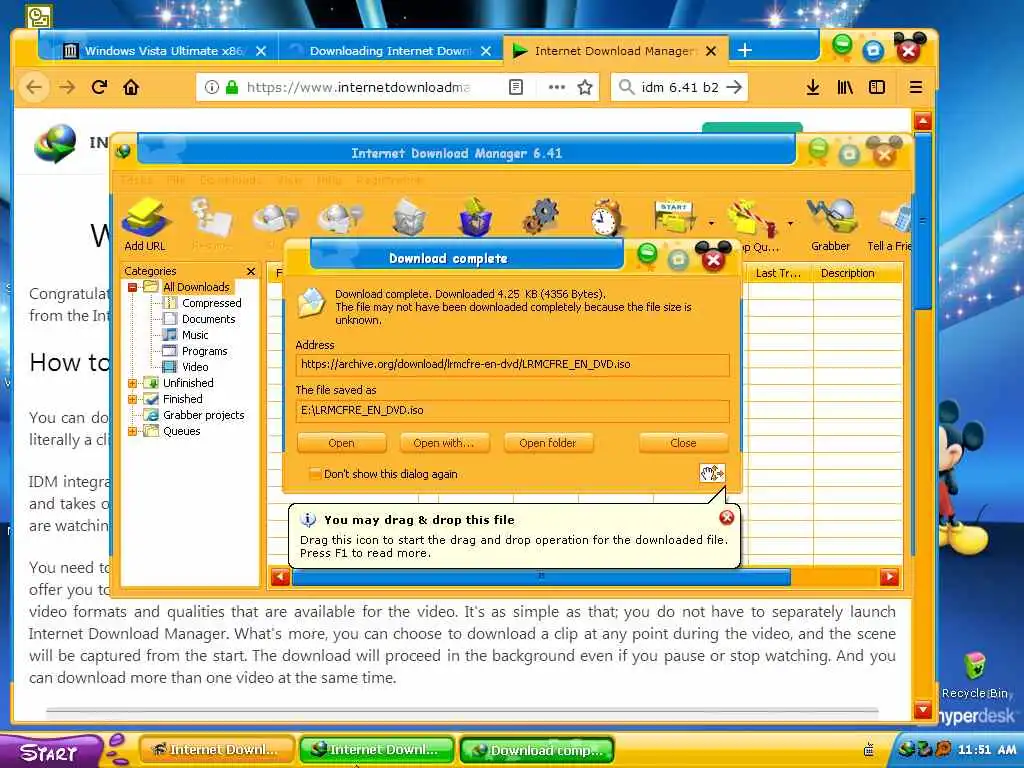Screen dimensions: 1024x768
Task: Click the IDM horizontal scrollbar thumb
Action: coord(541,577)
